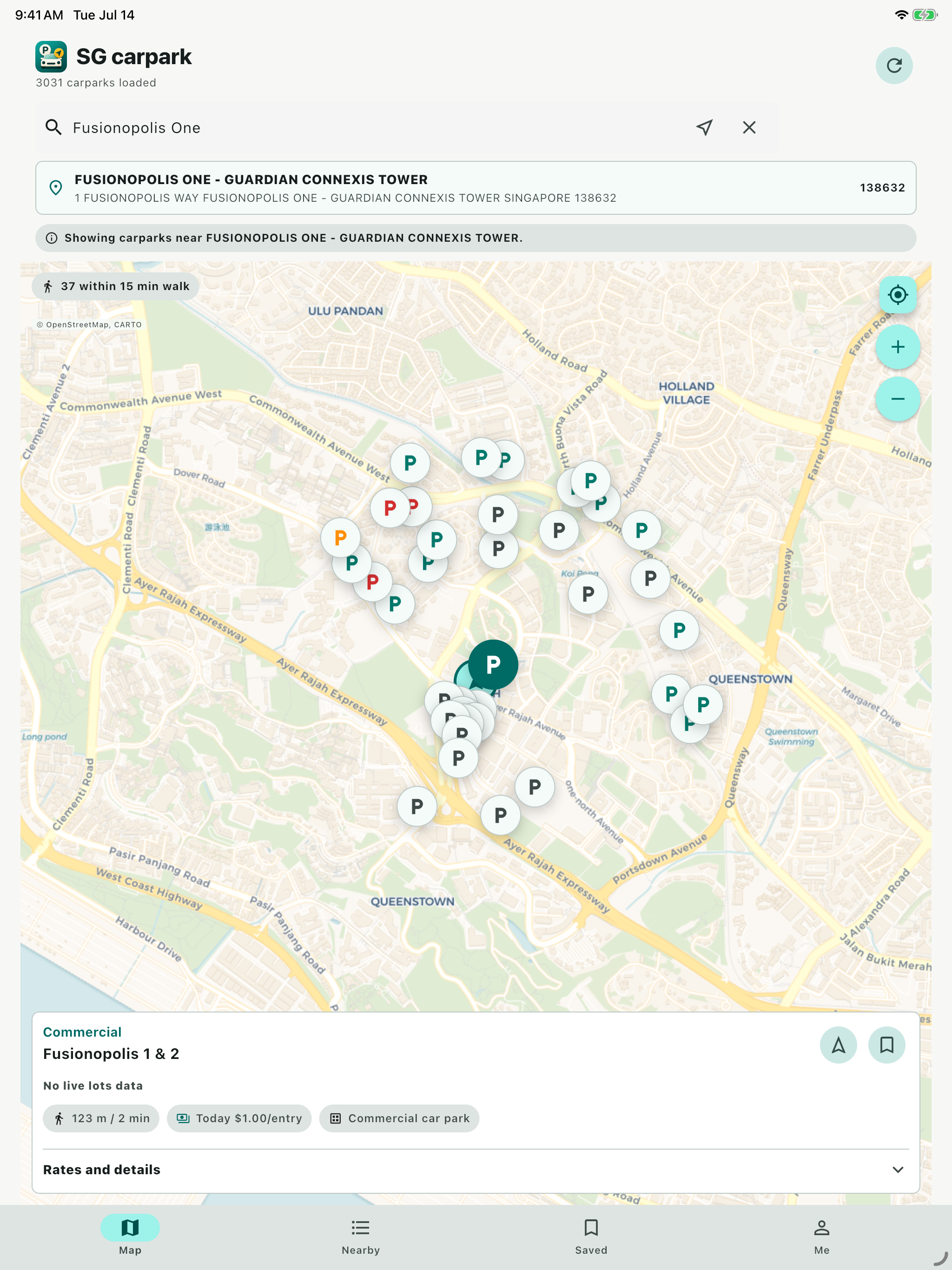This screenshot has width=952, height=1270.
Task: Tap the Today $1.00/entry chip
Action: 239,1118
